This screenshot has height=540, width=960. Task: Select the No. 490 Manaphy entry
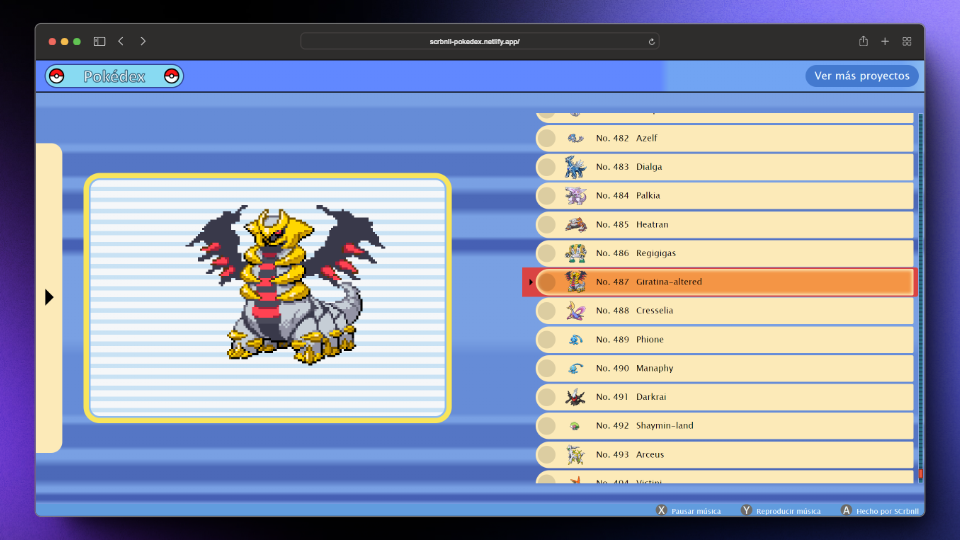click(x=725, y=368)
